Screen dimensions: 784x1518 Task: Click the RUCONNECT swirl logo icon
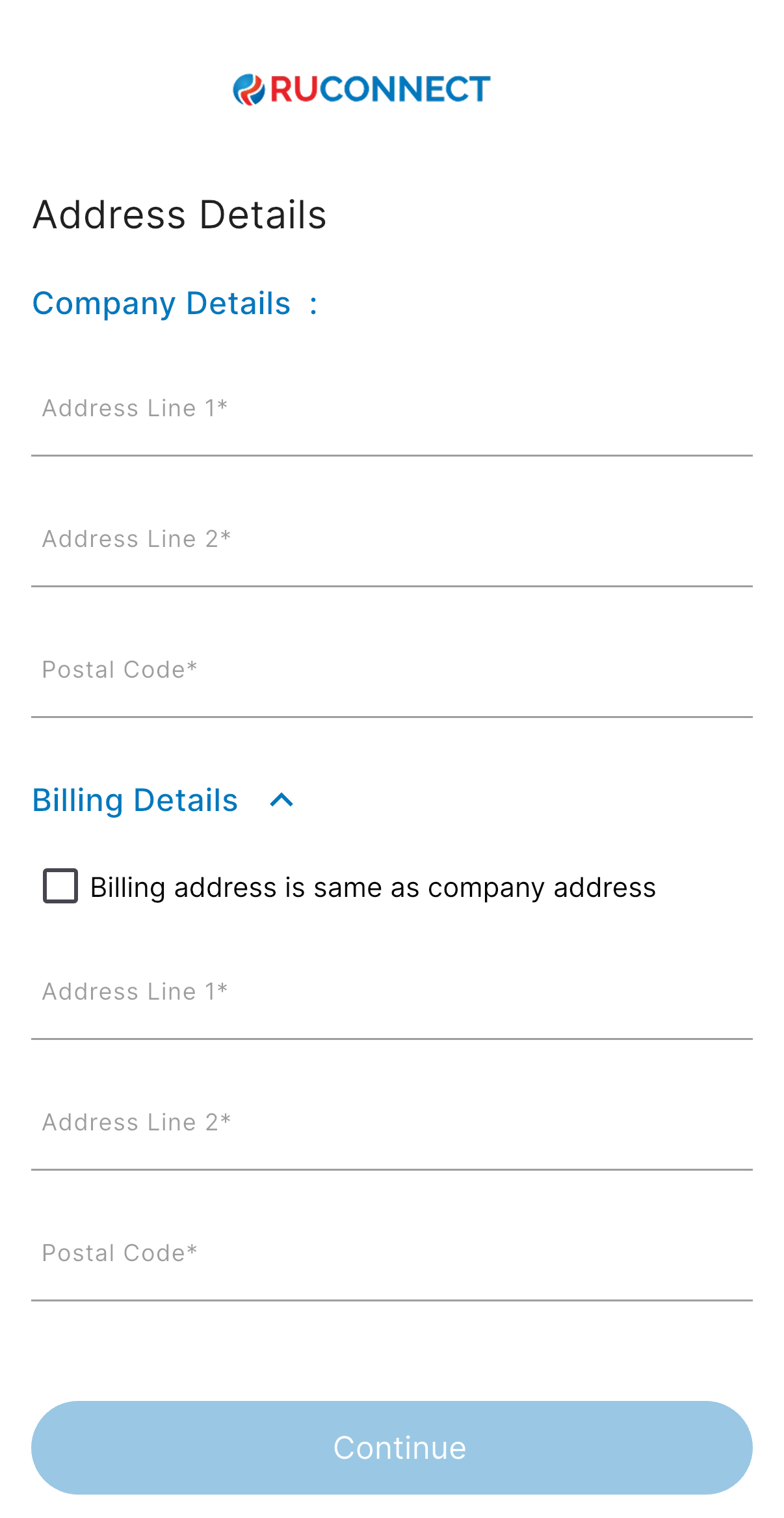coord(249,89)
